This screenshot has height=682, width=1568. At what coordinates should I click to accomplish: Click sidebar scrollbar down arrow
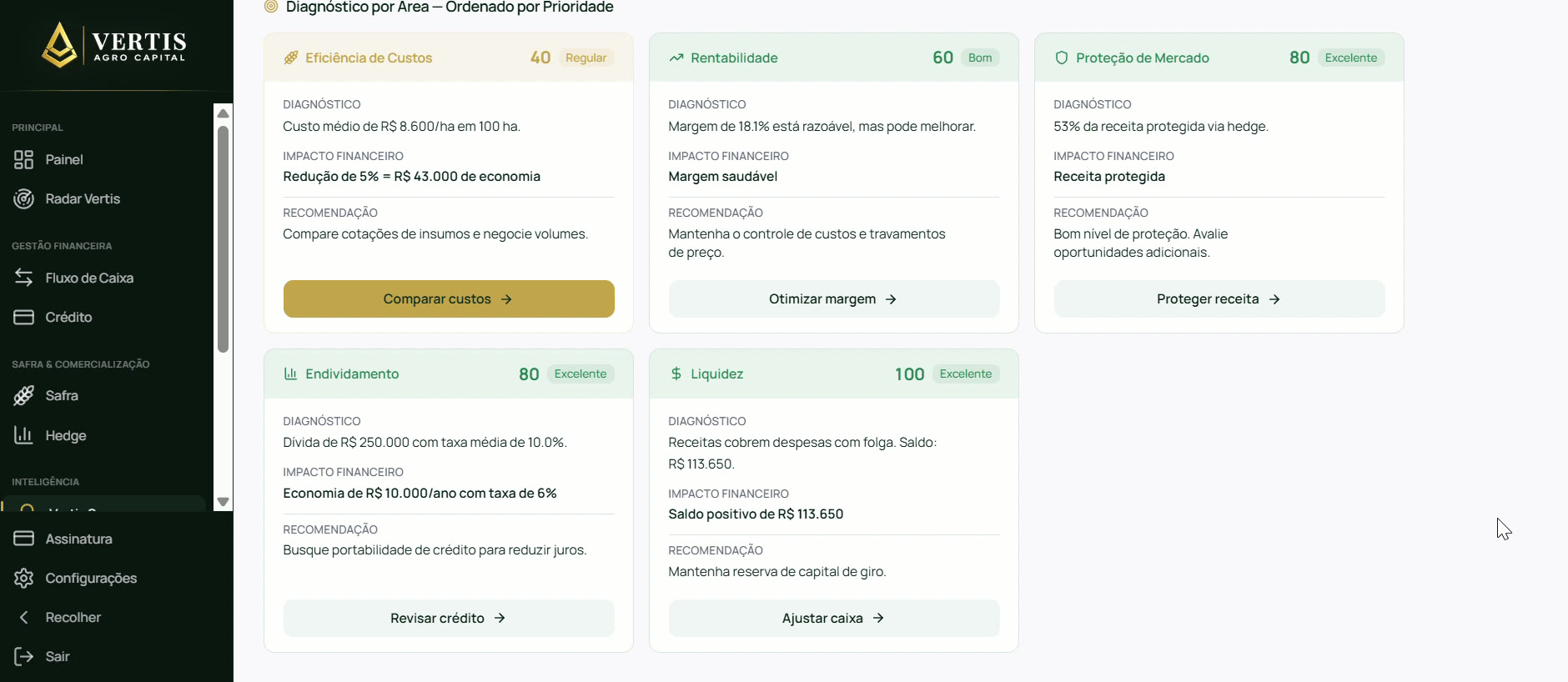[223, 502]
